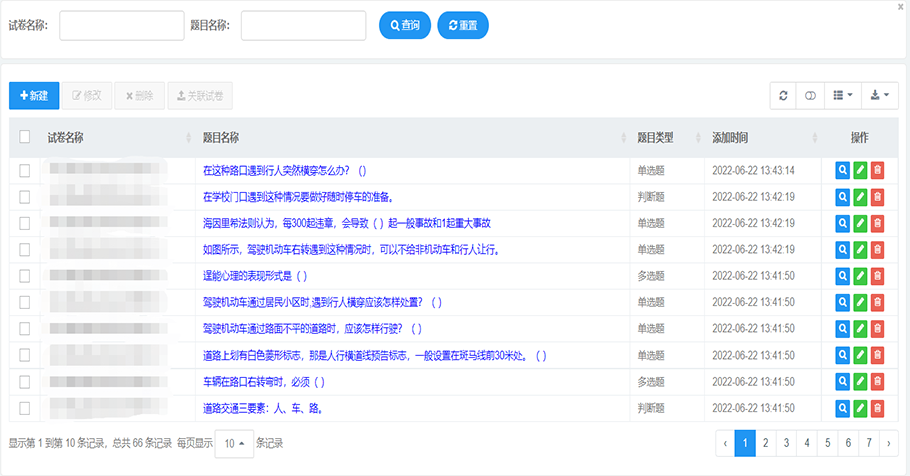Click the green edit icon for the 海因里希法则 row
Screen dimensions: 910x476
click(860, 222)
